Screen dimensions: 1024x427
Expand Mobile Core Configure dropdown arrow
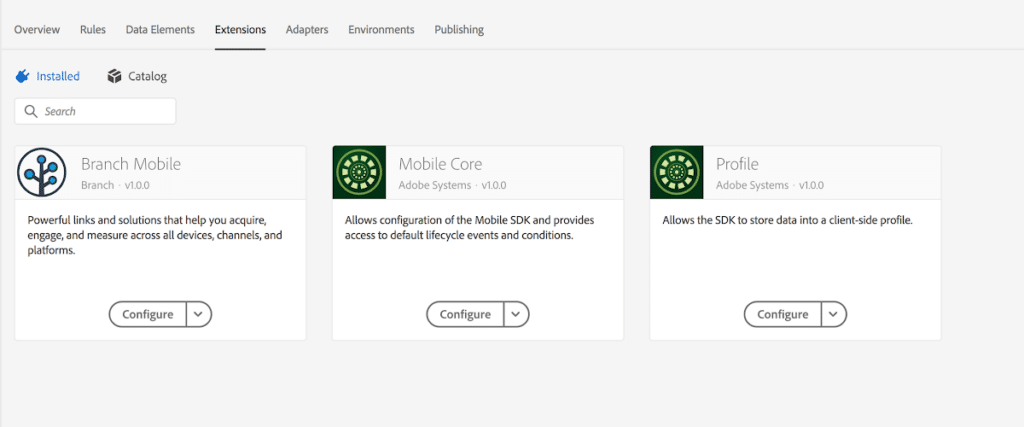point(516,314)
